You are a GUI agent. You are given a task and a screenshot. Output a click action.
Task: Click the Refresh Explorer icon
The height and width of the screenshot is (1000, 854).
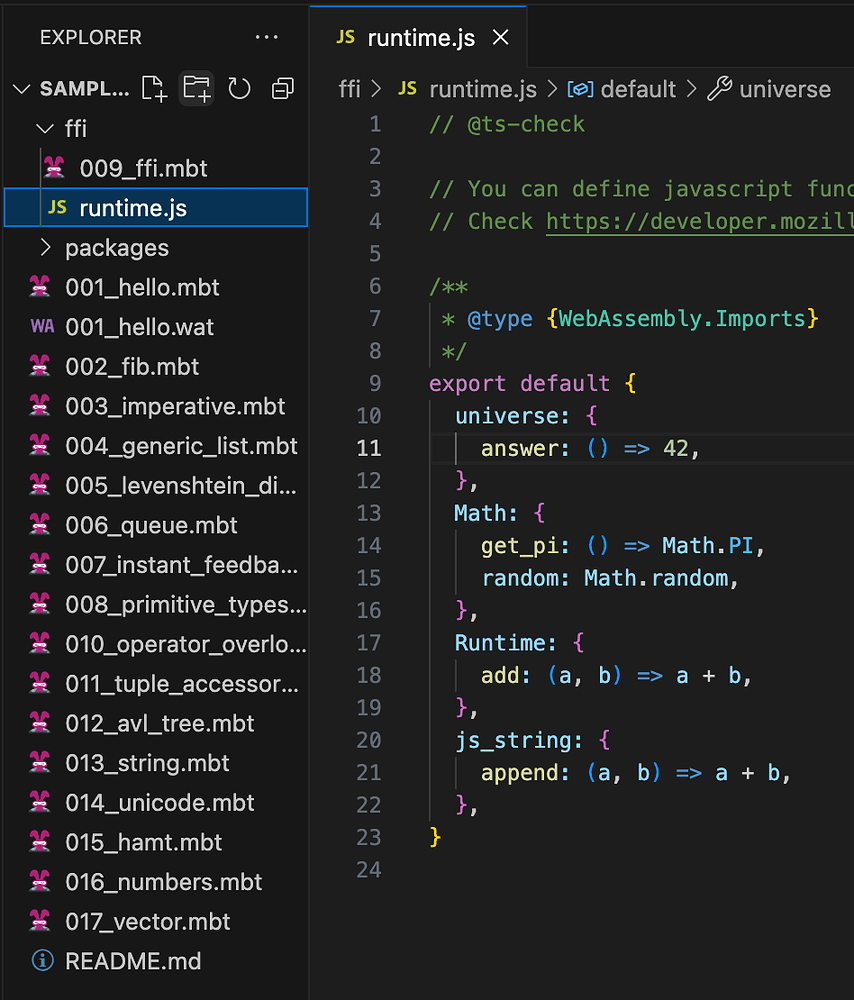(x=239, y=88)
